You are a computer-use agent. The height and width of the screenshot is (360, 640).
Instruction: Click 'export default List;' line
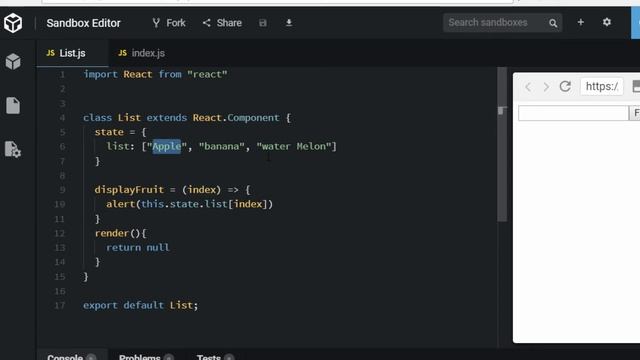tap(140, 305)
